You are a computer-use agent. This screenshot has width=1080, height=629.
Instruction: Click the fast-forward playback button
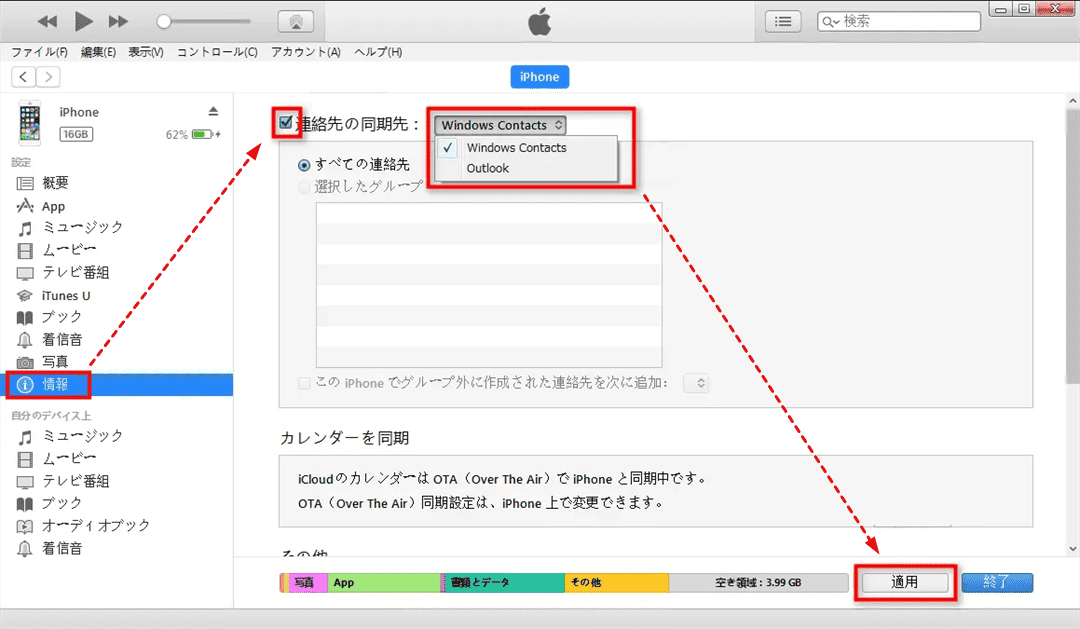tap(118, 21)
